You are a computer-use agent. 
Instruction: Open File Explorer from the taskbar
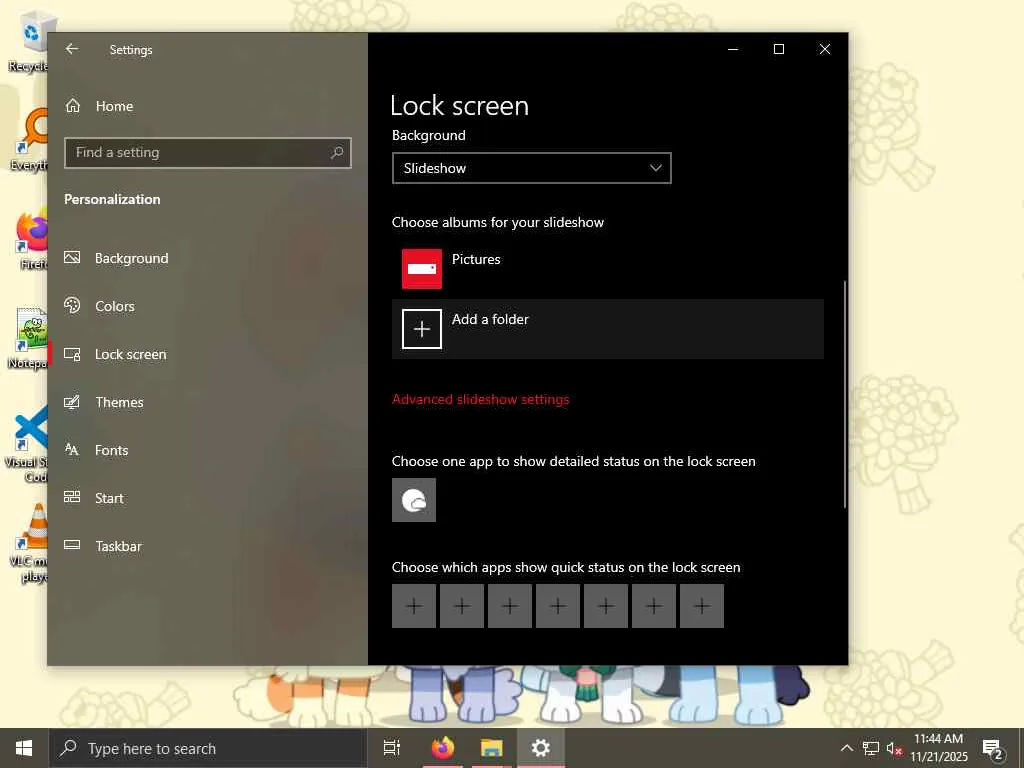[492, 748]
